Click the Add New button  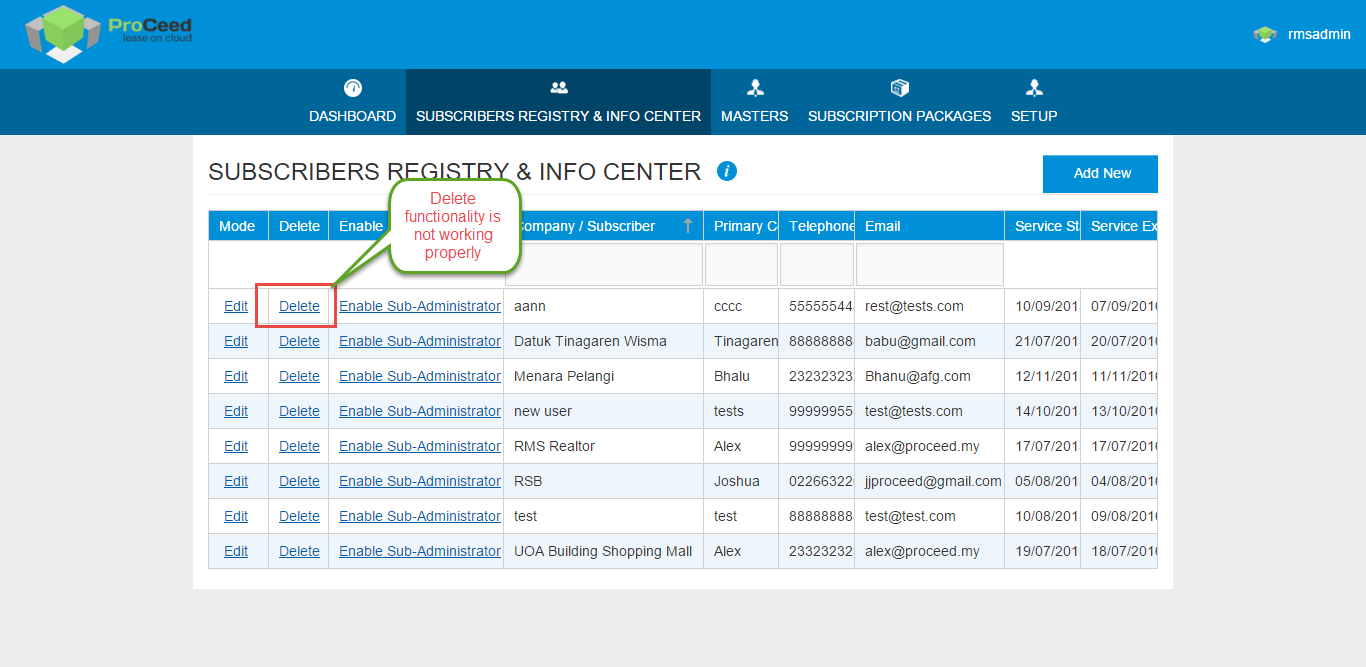1100,173
